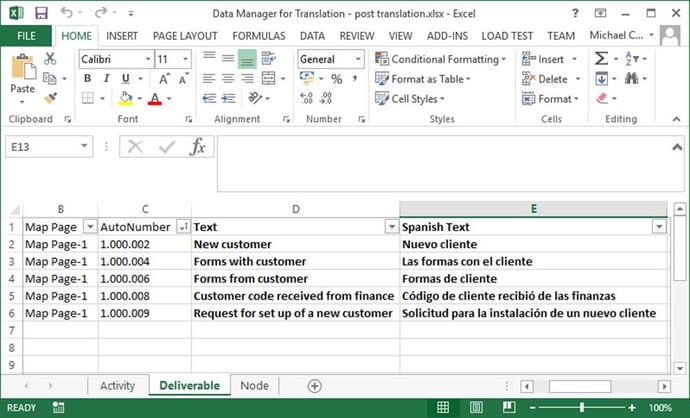Adjust the zoom slider handle

coord(582,407)
